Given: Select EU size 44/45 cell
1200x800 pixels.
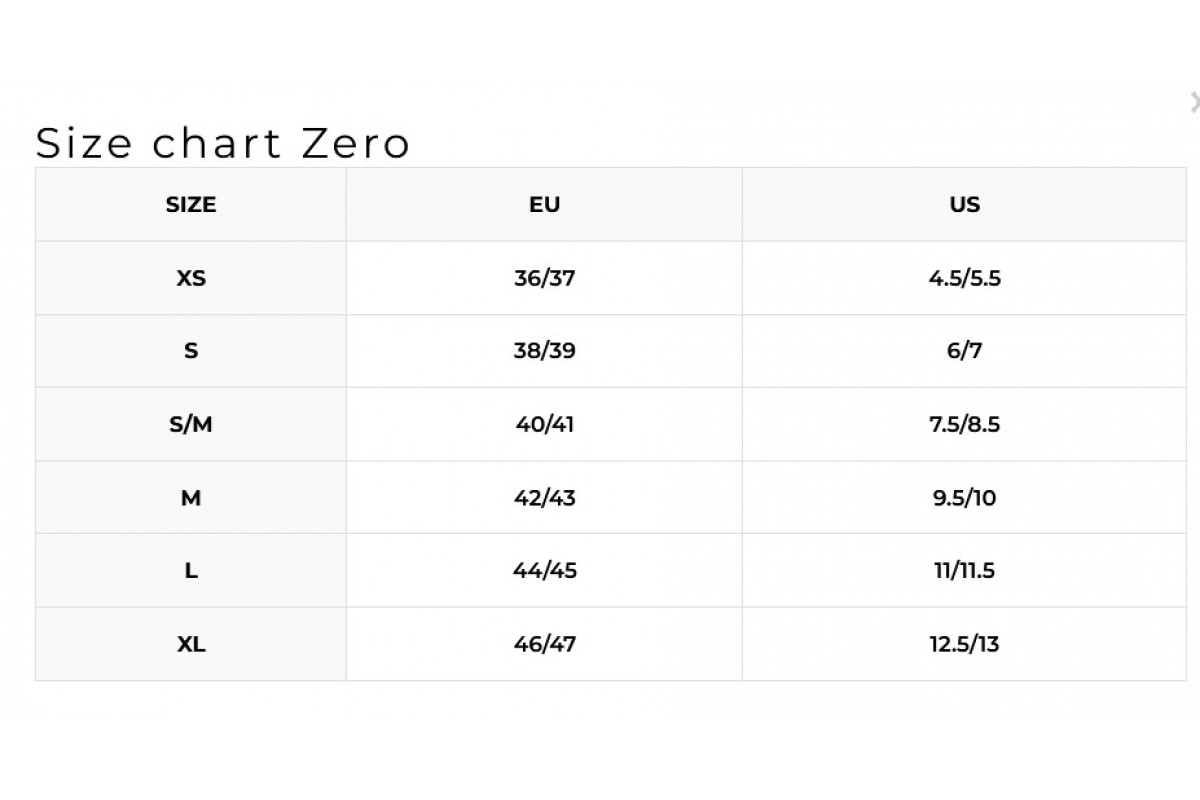Looking at the screenshot, I should (544, 571).
